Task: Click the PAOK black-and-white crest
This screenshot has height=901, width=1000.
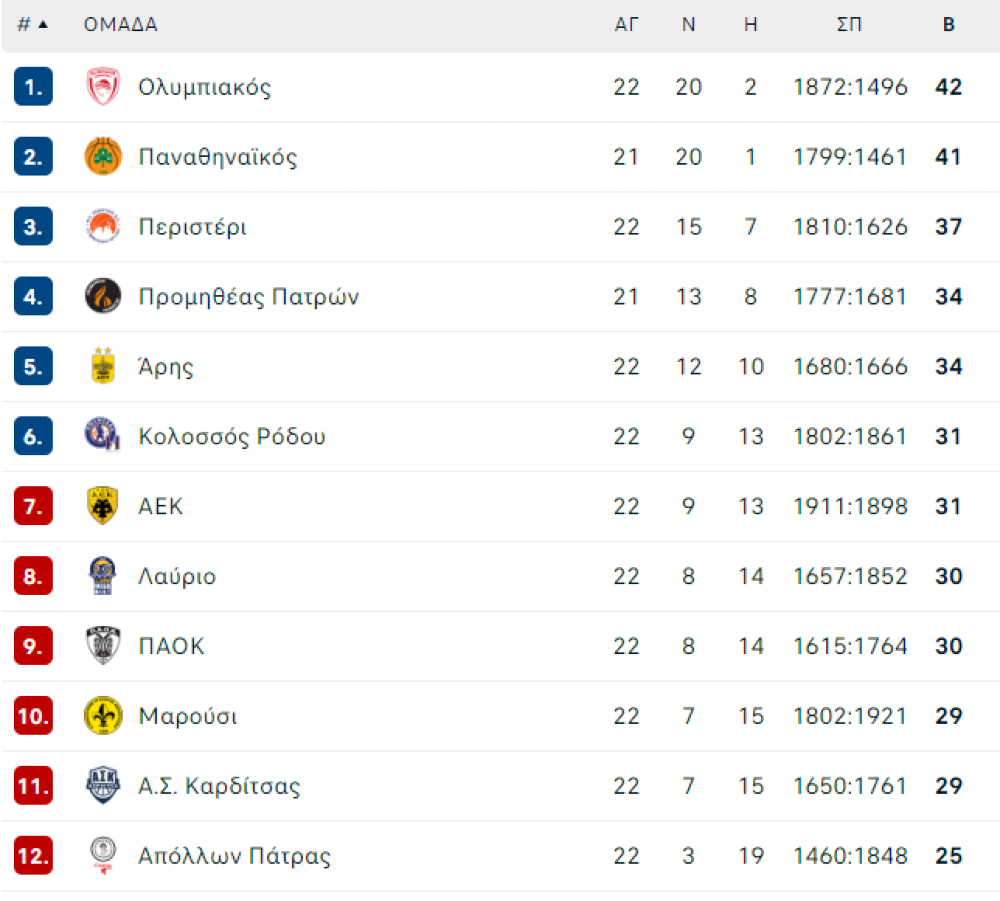Action: (103, 645)
